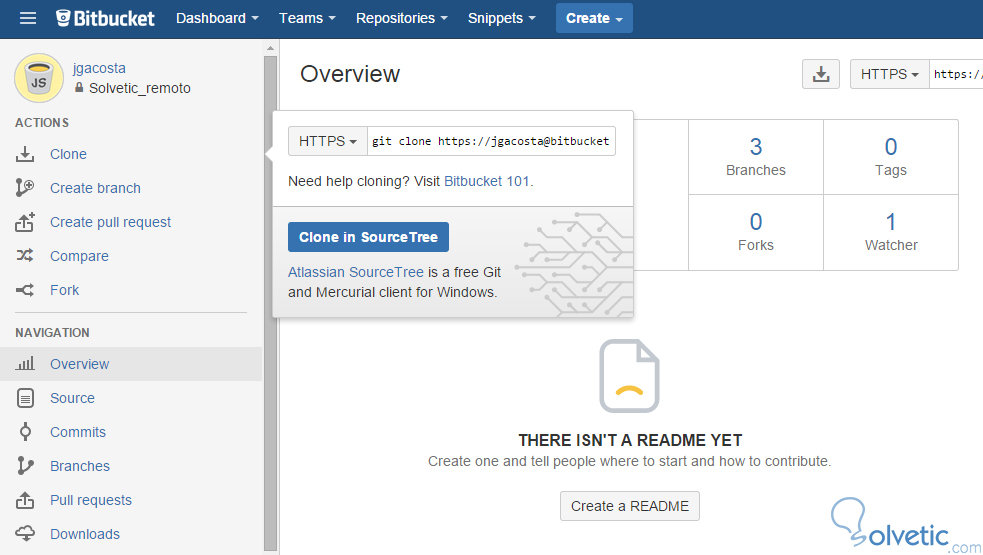Expand the Create dropdown button
Image resolution: width=983 pixels, height=555 pixels.
click(x=594, y=18)
